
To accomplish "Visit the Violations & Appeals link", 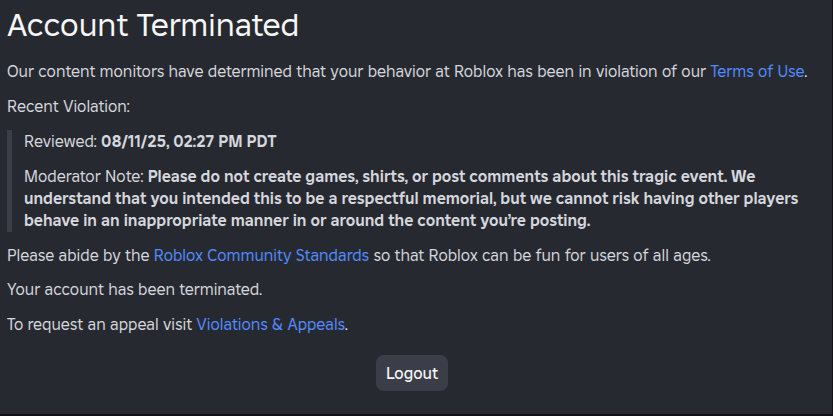I will 271,324.
